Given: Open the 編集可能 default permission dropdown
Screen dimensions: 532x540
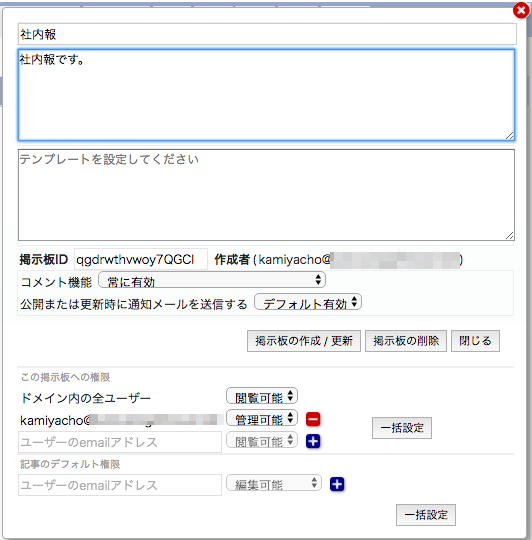Looking at the screenshot, I should pos(274,483).
